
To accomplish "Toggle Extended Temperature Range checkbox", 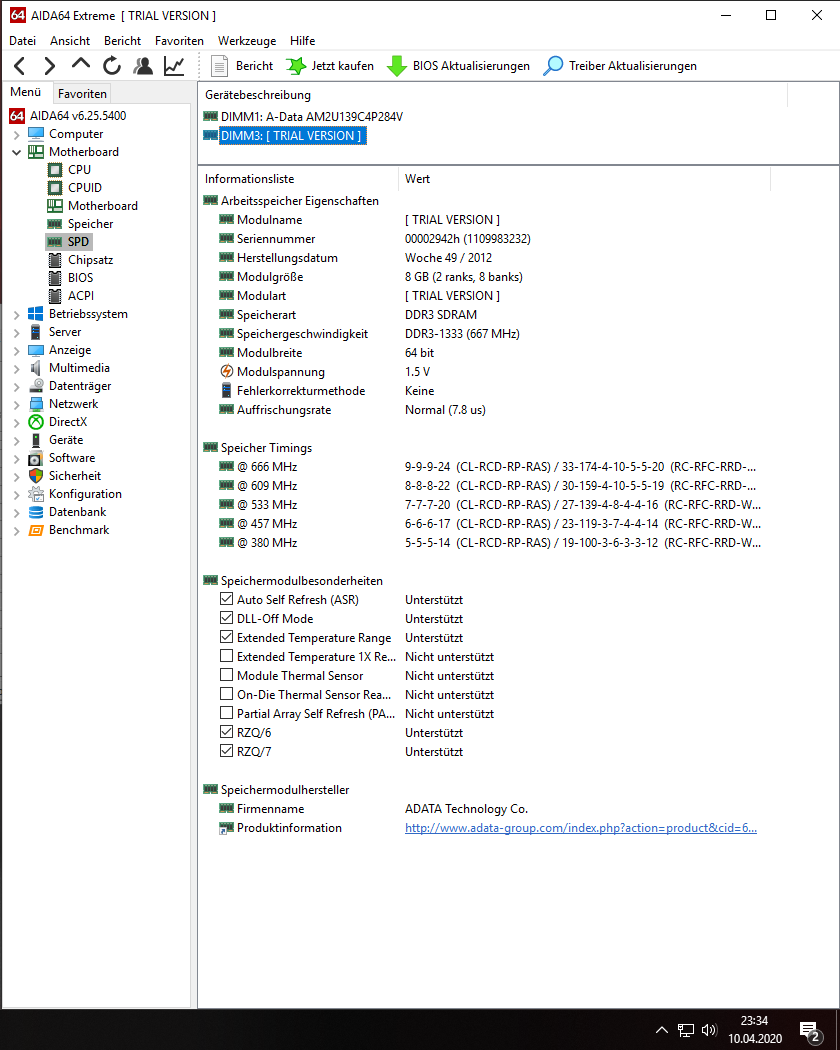I will pyautogui.click(x=226, y=637).
